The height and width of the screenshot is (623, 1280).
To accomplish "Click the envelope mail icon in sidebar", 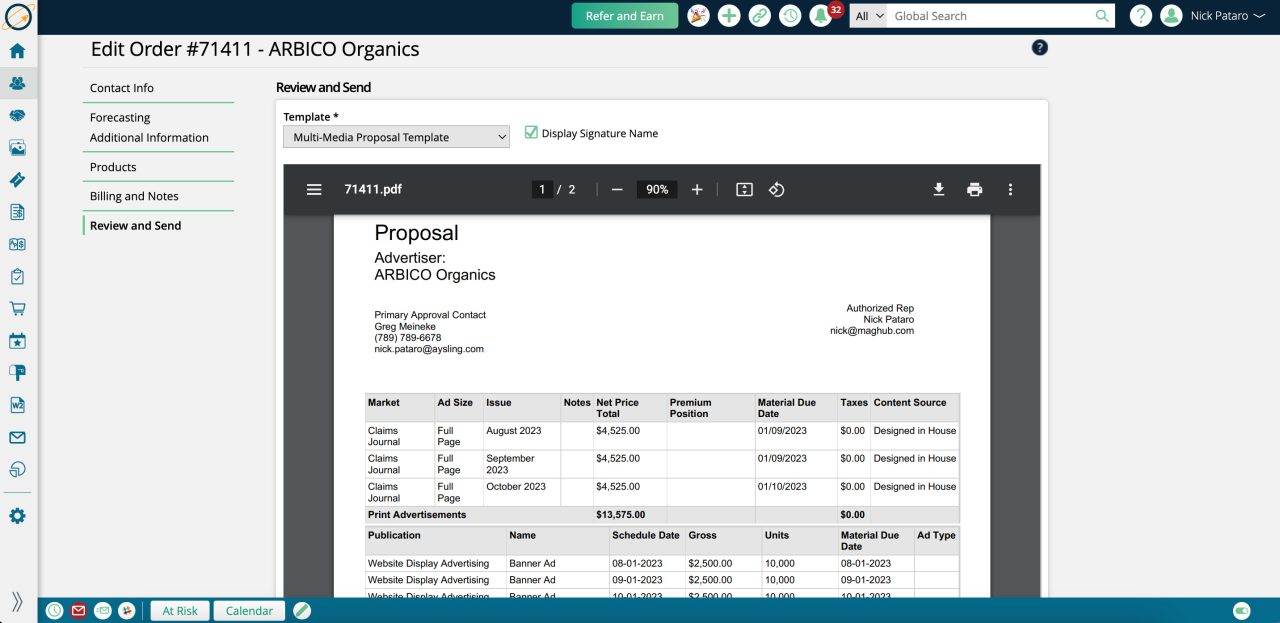I will [16, 436].
